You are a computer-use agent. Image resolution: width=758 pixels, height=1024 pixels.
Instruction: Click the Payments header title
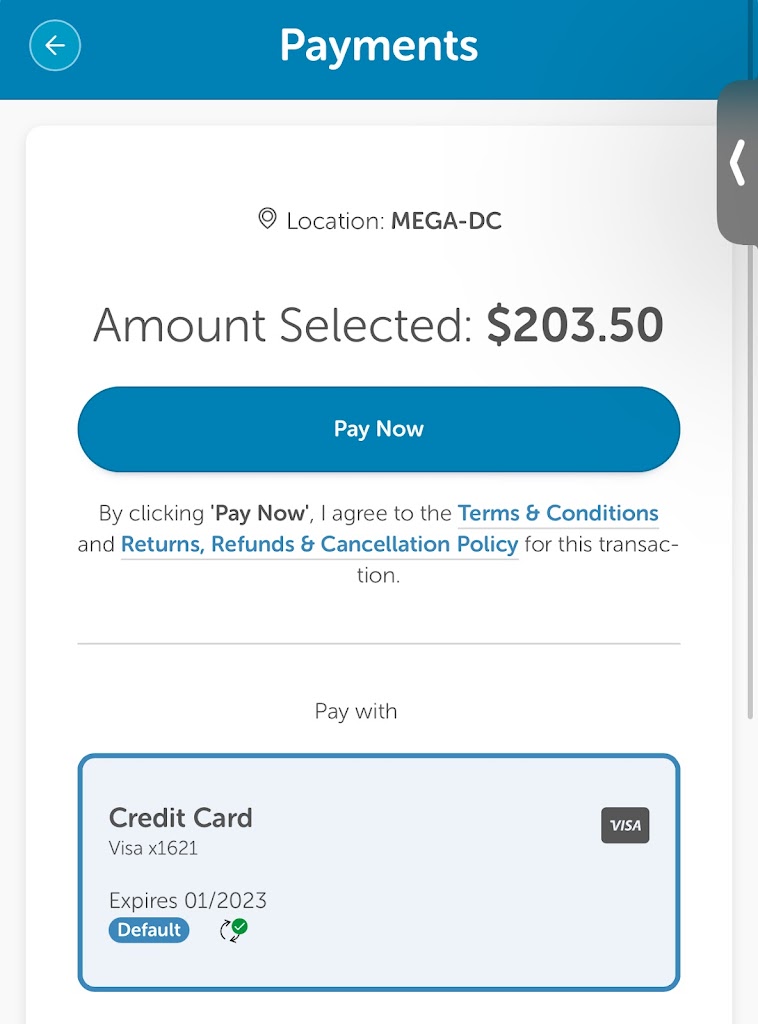pos(378,46)
